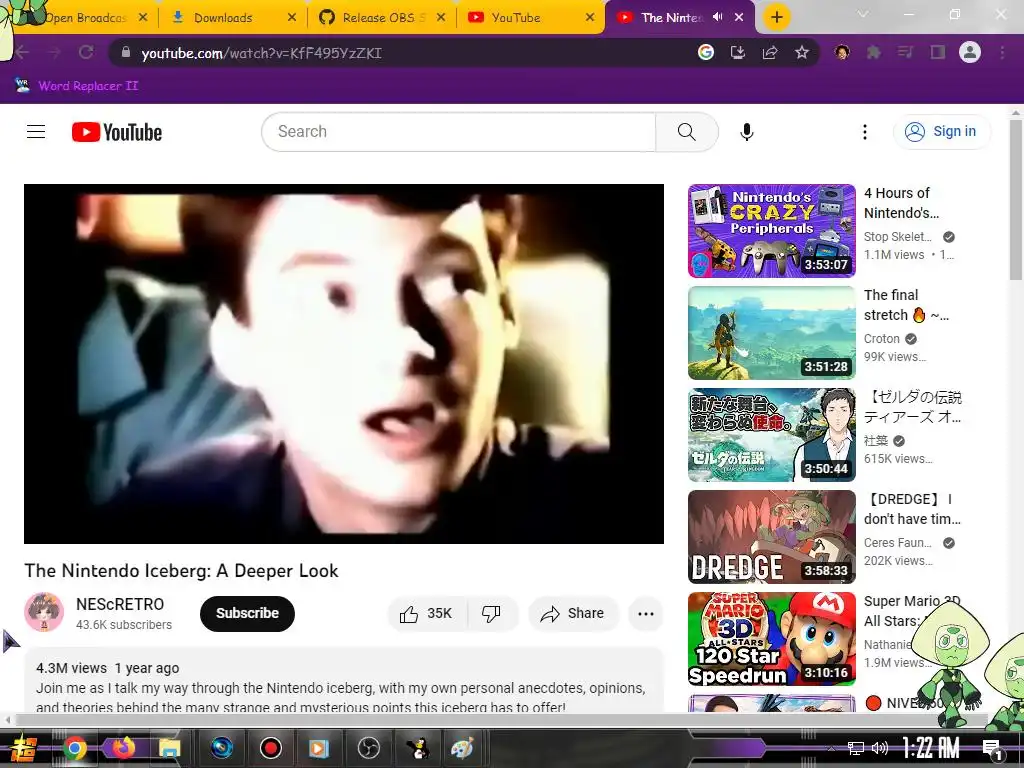Show hidden tray icons chevron

coord(831,748)
